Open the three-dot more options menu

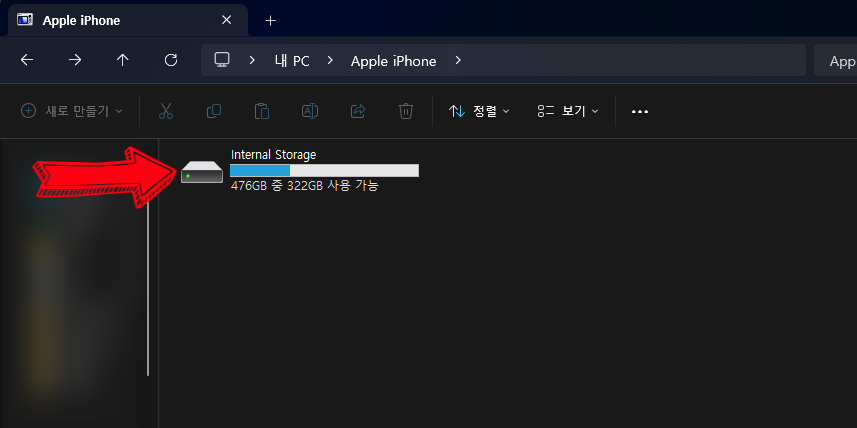(x=639, y=112)
